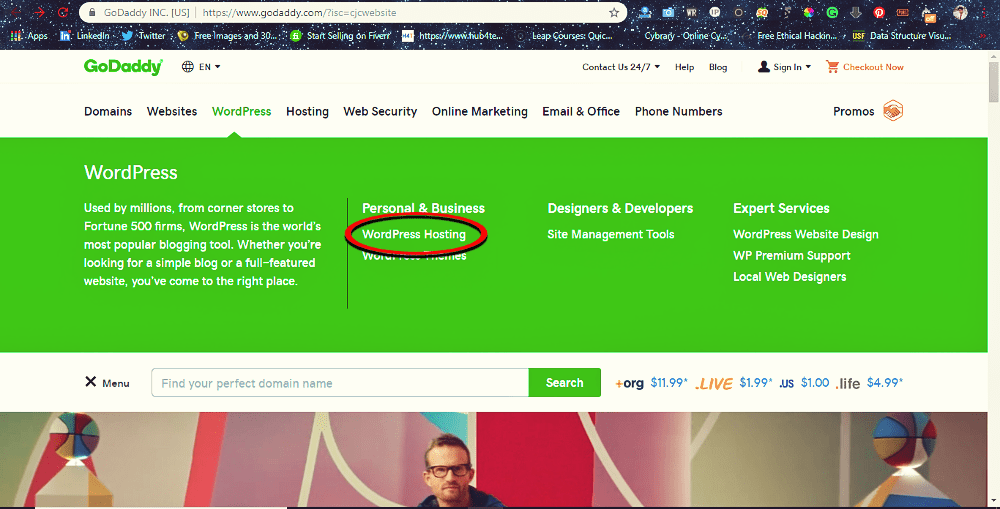Viewport: 1000px width, 509px height.
Task: Click WordPress Hosting link
Action: 414,234
